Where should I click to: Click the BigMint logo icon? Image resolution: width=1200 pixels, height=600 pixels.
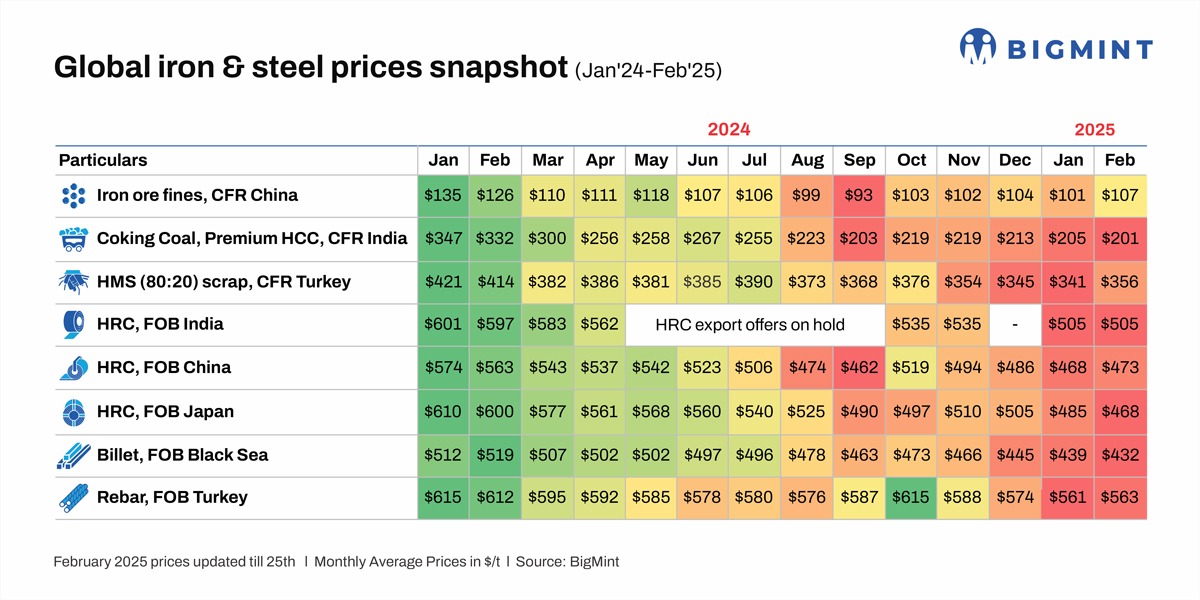978,46
